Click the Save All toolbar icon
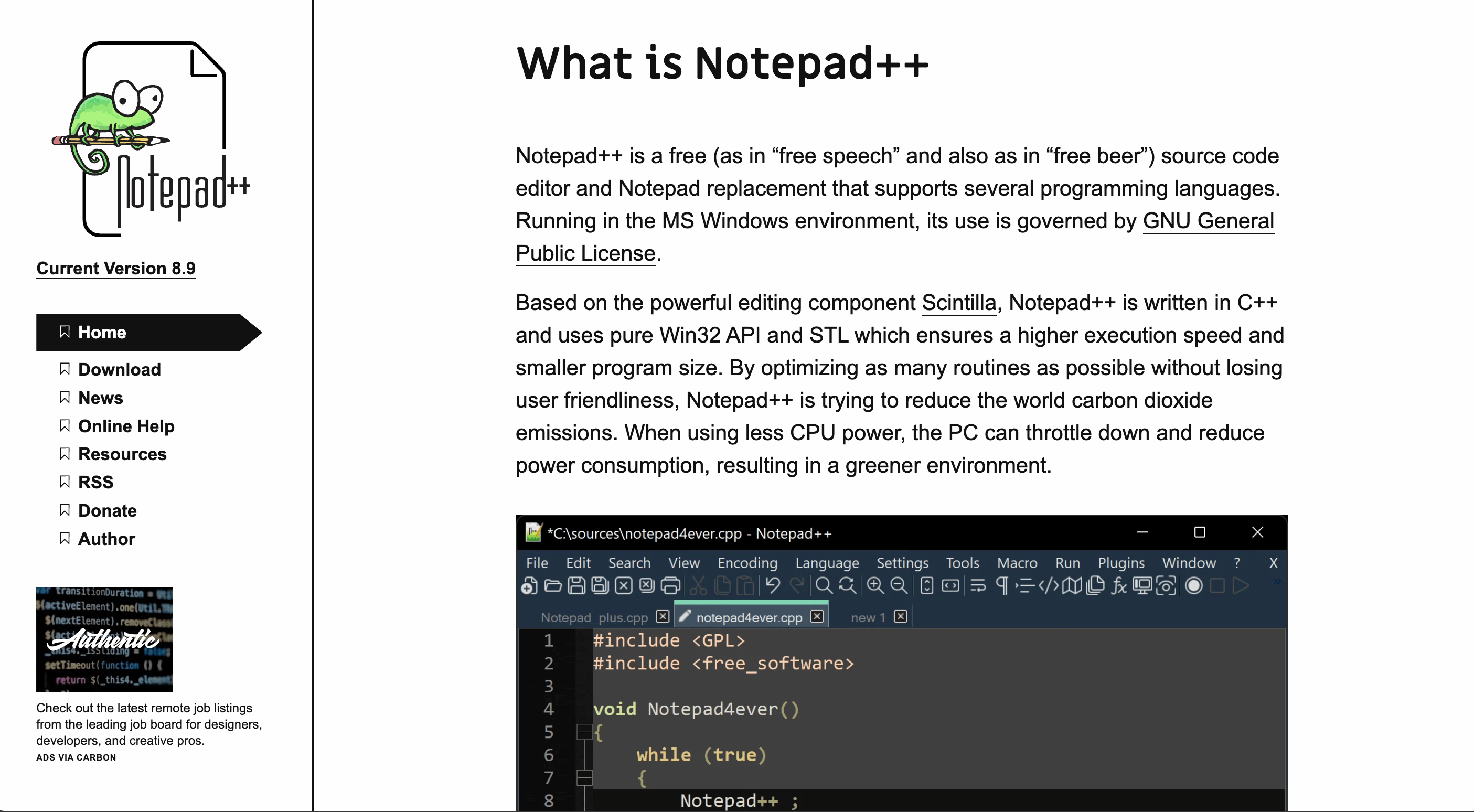Screen dimensions: 1474x812 click(600, 586)
